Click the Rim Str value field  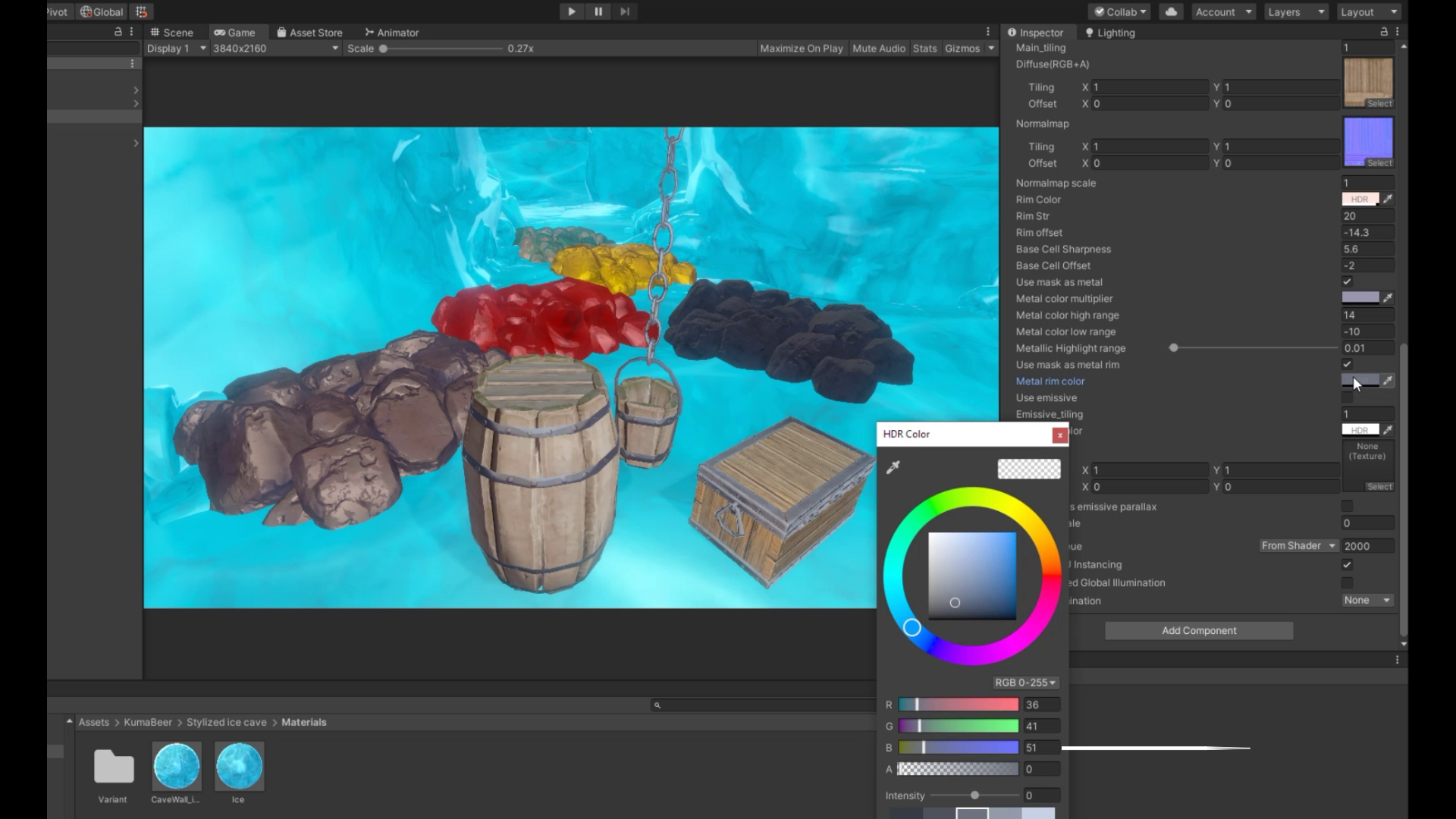1368,216
